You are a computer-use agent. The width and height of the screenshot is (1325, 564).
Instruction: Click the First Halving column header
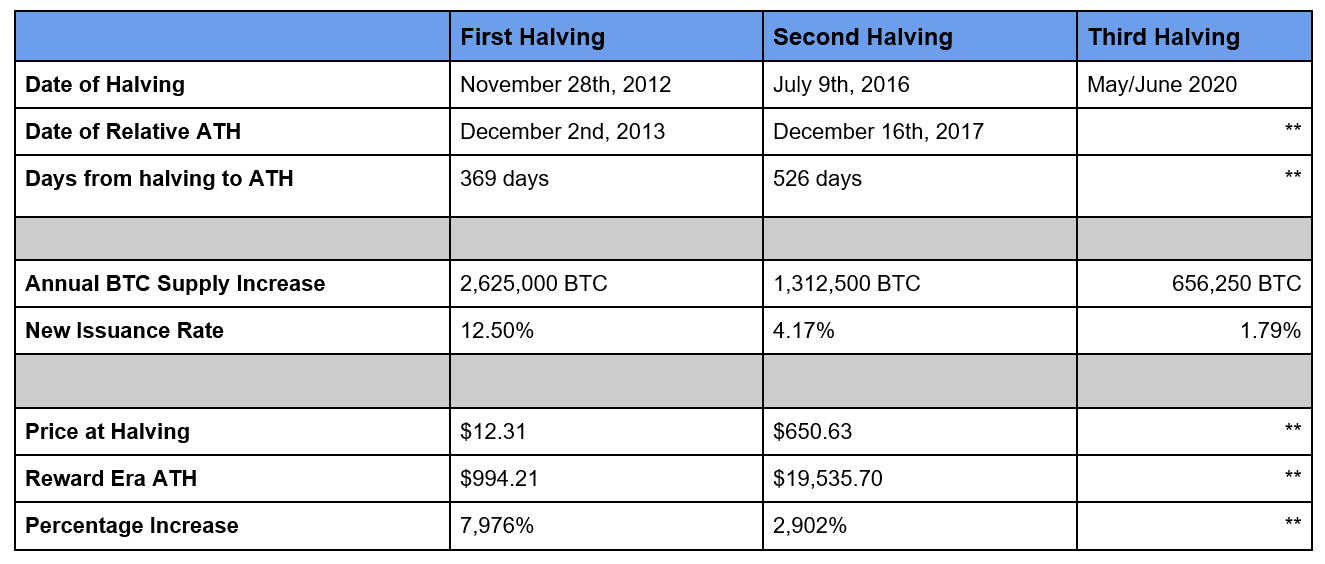coord(532,38)
